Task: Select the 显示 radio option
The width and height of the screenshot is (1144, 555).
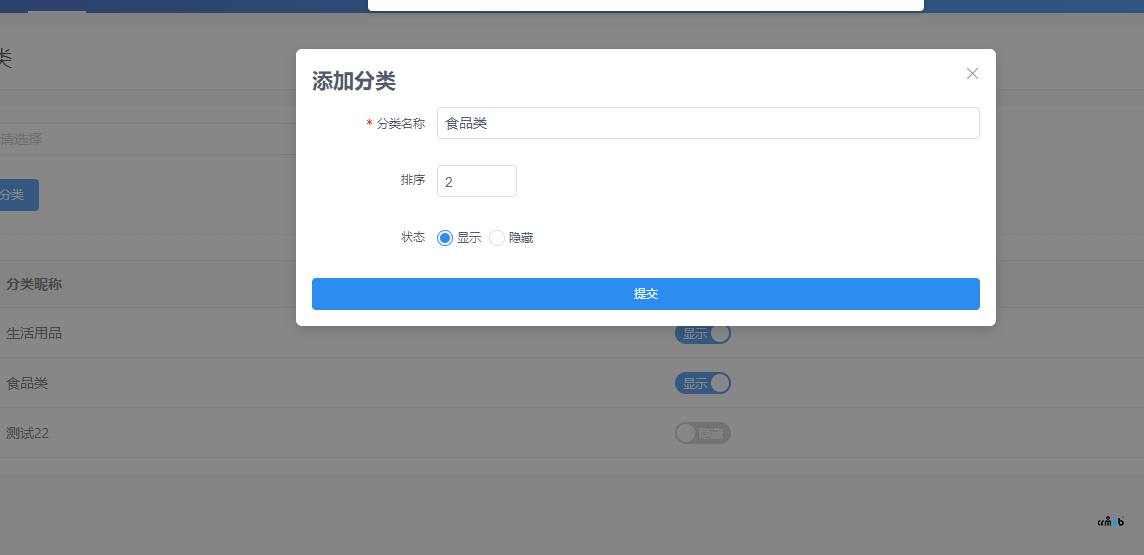Action: (x=446, y=238)
